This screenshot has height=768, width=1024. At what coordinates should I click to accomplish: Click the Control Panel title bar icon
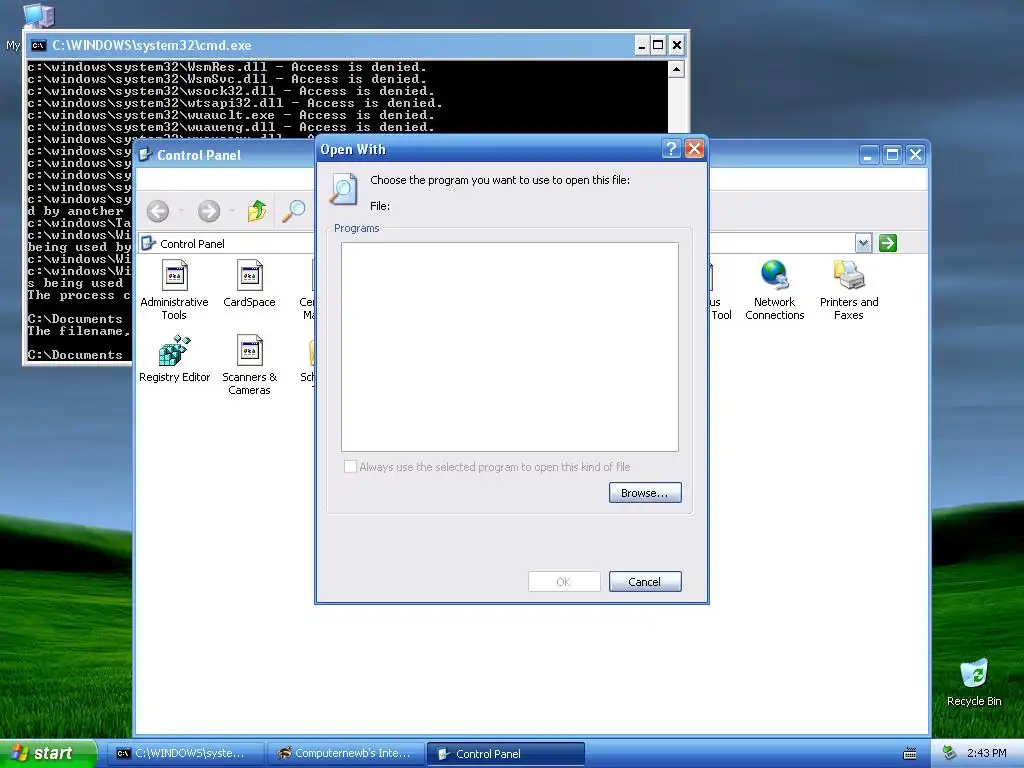[144, 155]
